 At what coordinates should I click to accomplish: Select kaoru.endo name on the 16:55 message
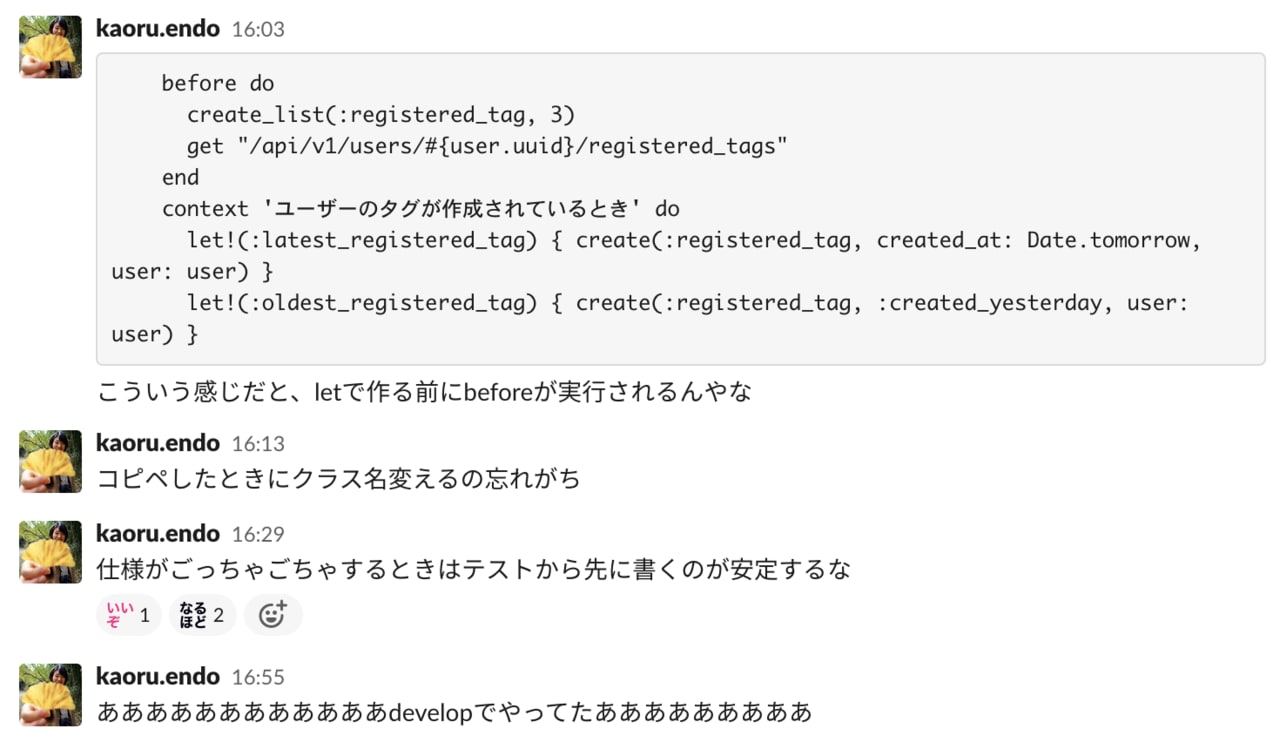[x=157, y=676]
